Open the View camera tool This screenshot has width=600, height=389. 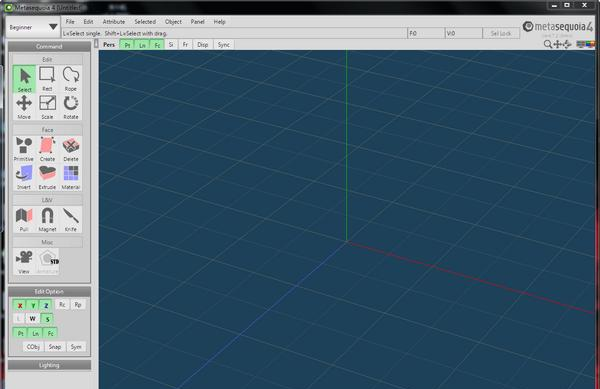coord(24,262)
